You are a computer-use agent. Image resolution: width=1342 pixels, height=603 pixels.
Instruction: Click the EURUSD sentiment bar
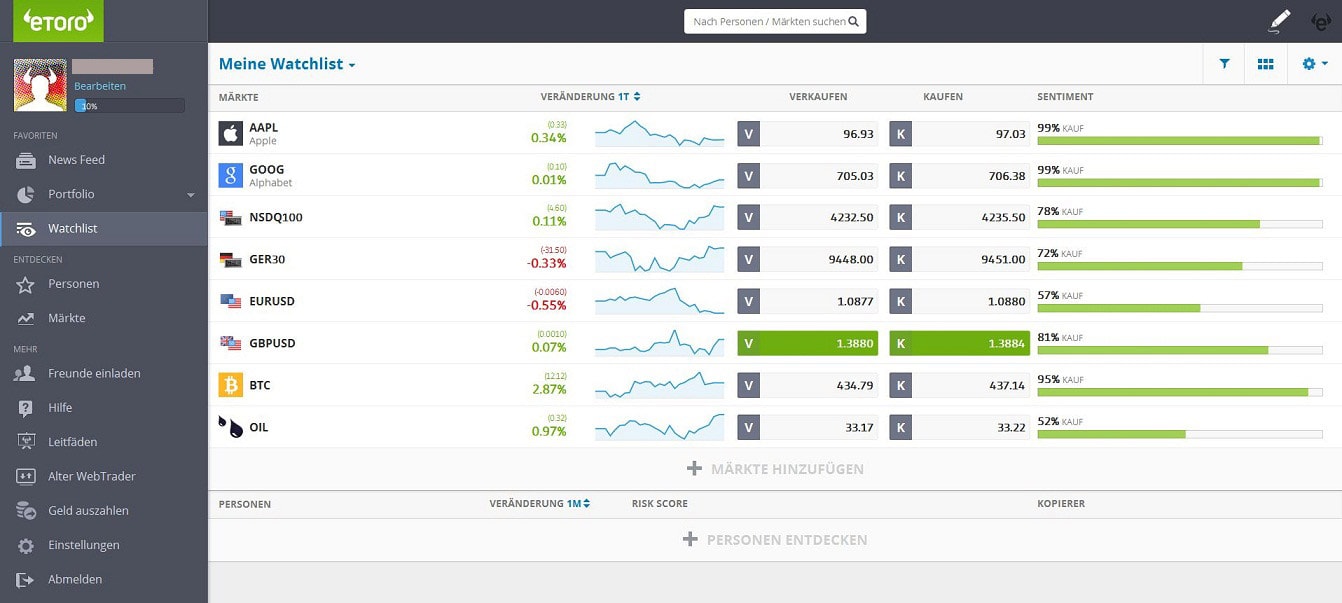pyautogui.click(x=1180, y=308)
